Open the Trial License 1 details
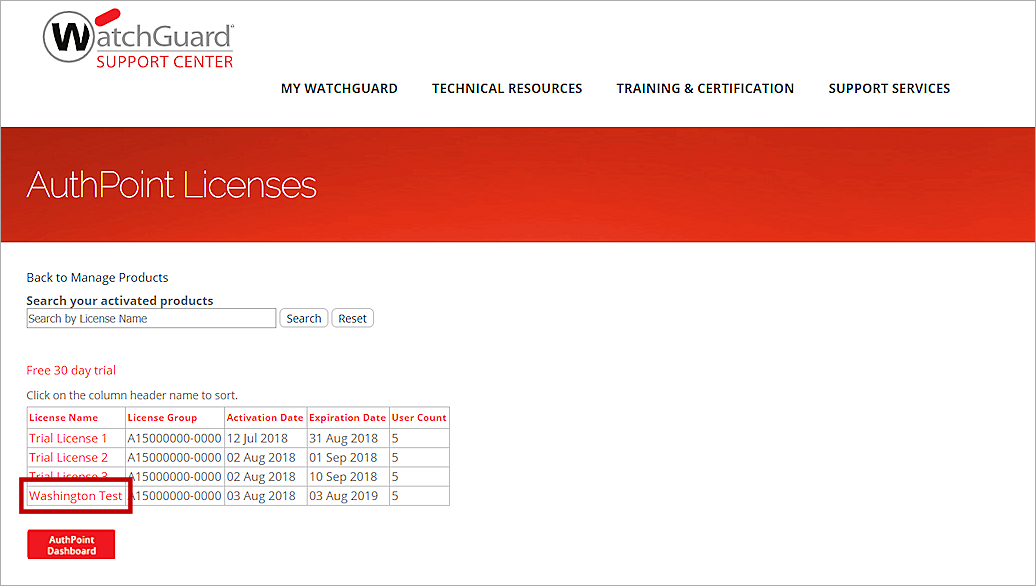The height and width of the screenshot is (586, 1036). (x=68, y=438)
